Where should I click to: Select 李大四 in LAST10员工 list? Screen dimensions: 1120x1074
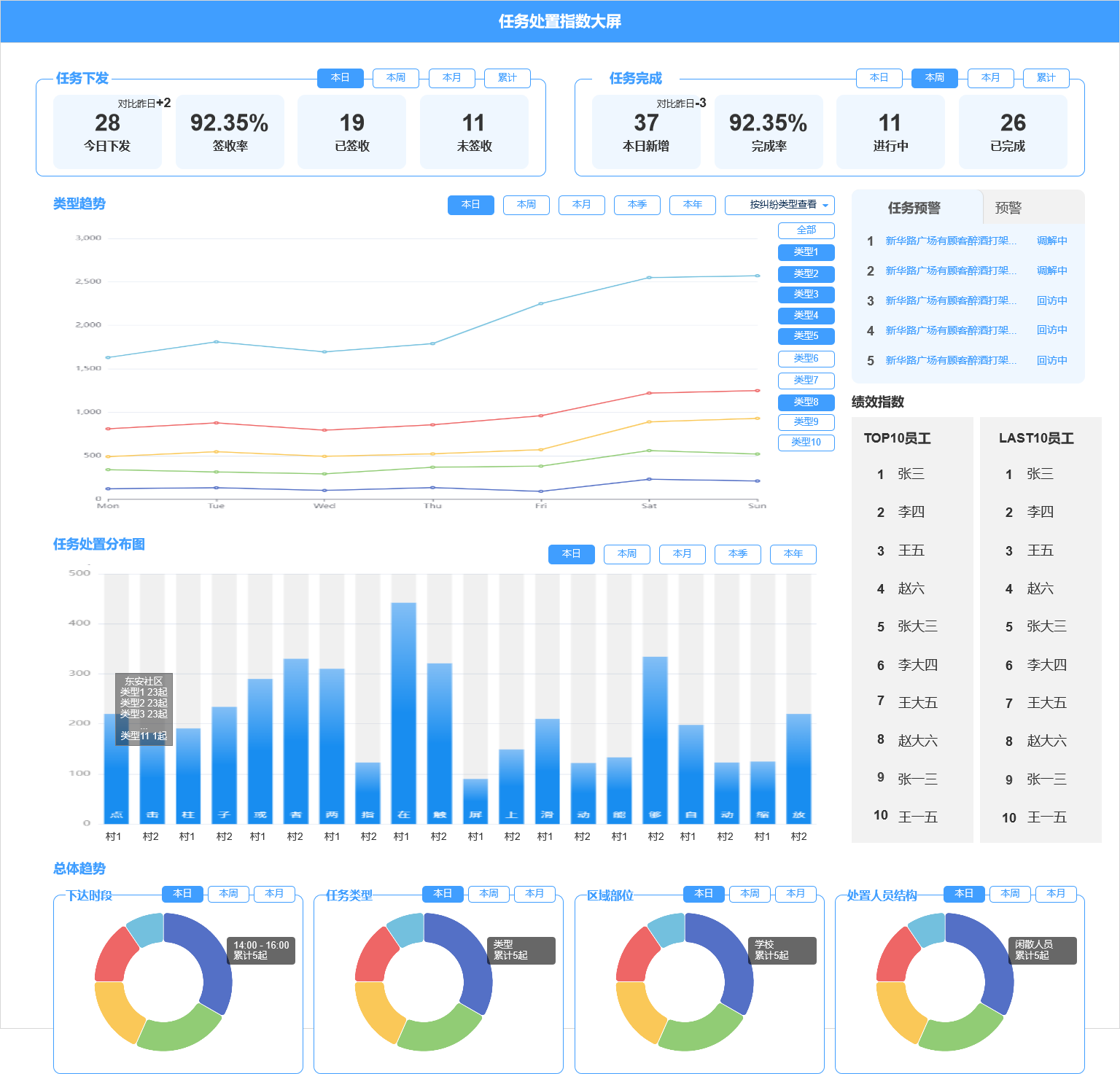1046,666
